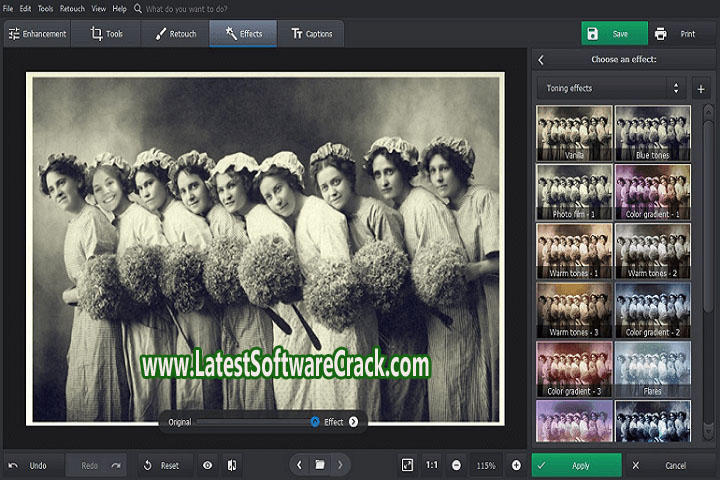Click the Original-Effect slider handle
Screen dimensions: 720x480
point(314,422)
